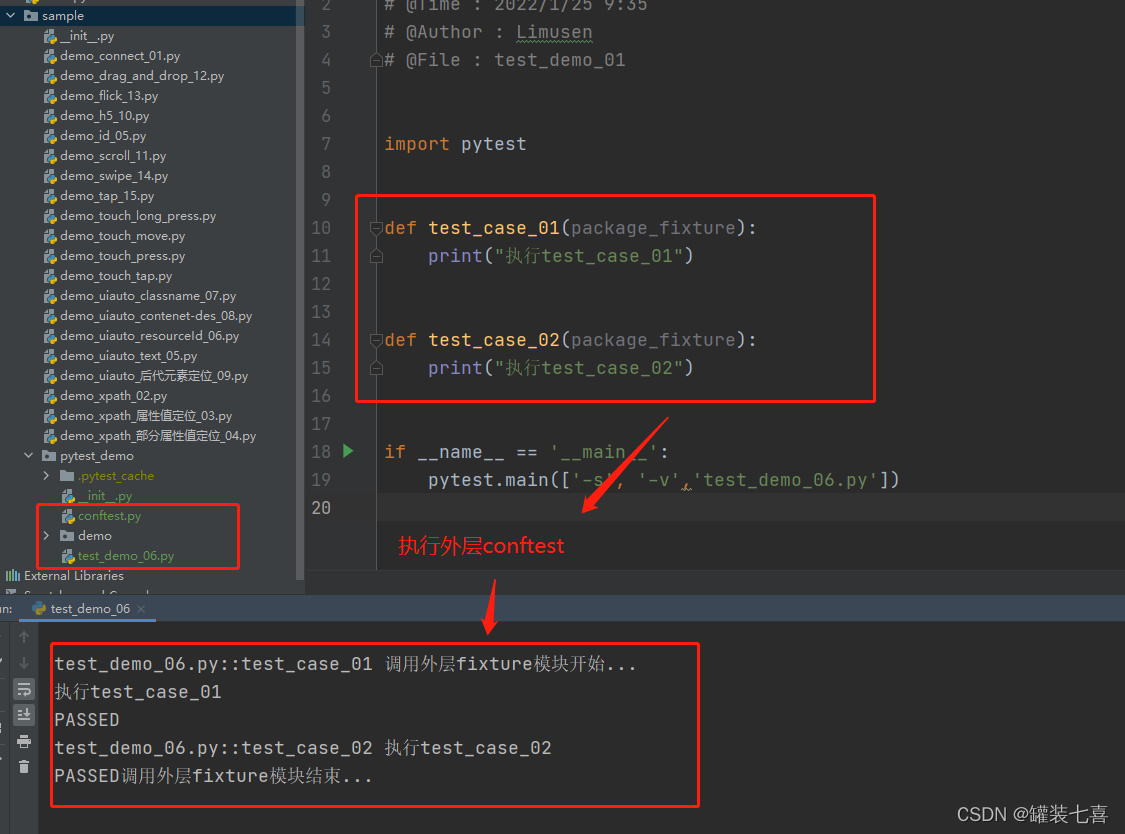Expand the demo folder
The height and width of the screenshot is (834, 1125).
coord(47,535)
